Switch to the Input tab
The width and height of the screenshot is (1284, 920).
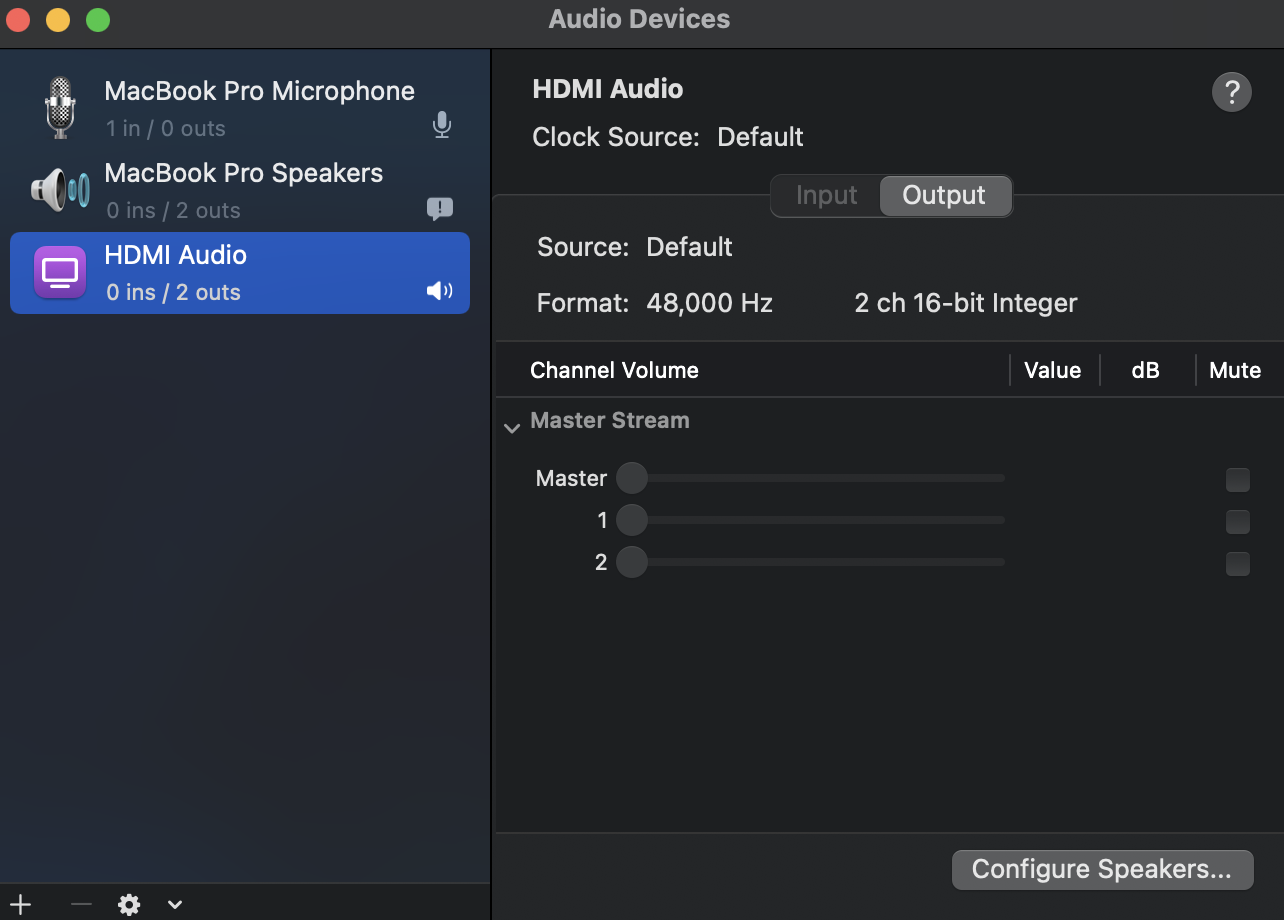pos(826,195)
